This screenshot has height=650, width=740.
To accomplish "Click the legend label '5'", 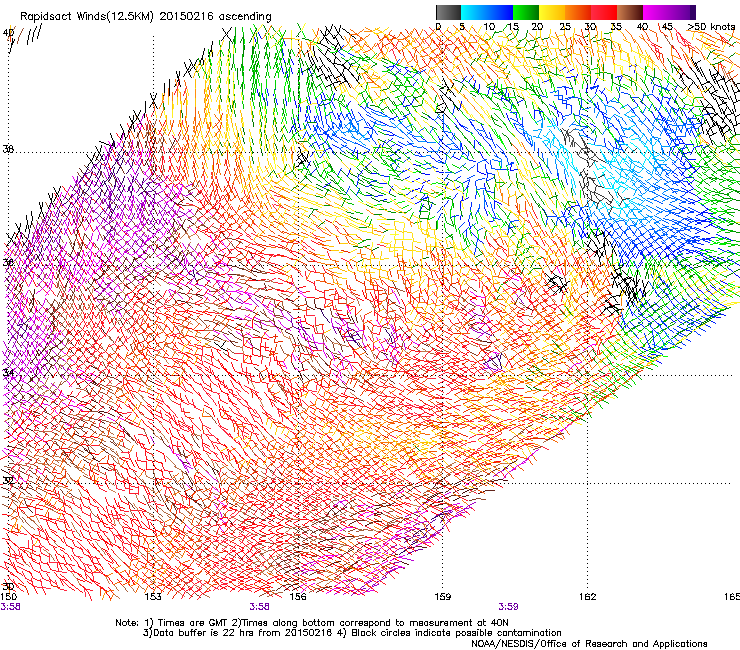I will [x=462, y=26].
